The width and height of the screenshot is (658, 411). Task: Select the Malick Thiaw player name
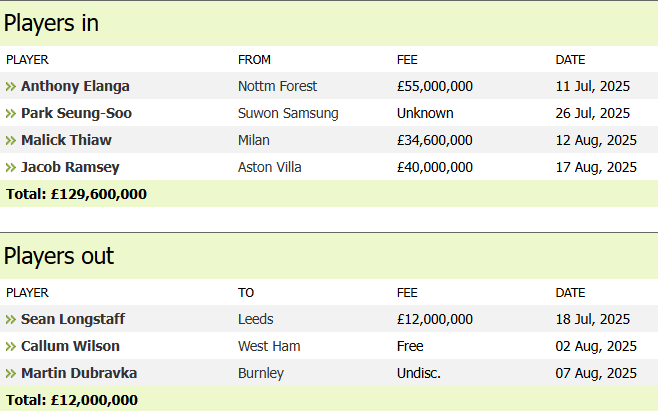tap(66, 140)
